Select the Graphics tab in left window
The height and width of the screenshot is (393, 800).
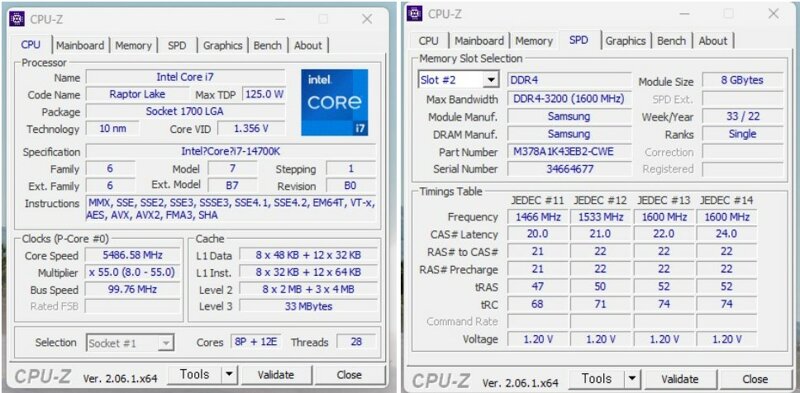pyautogui.click(x=222, y=45)
